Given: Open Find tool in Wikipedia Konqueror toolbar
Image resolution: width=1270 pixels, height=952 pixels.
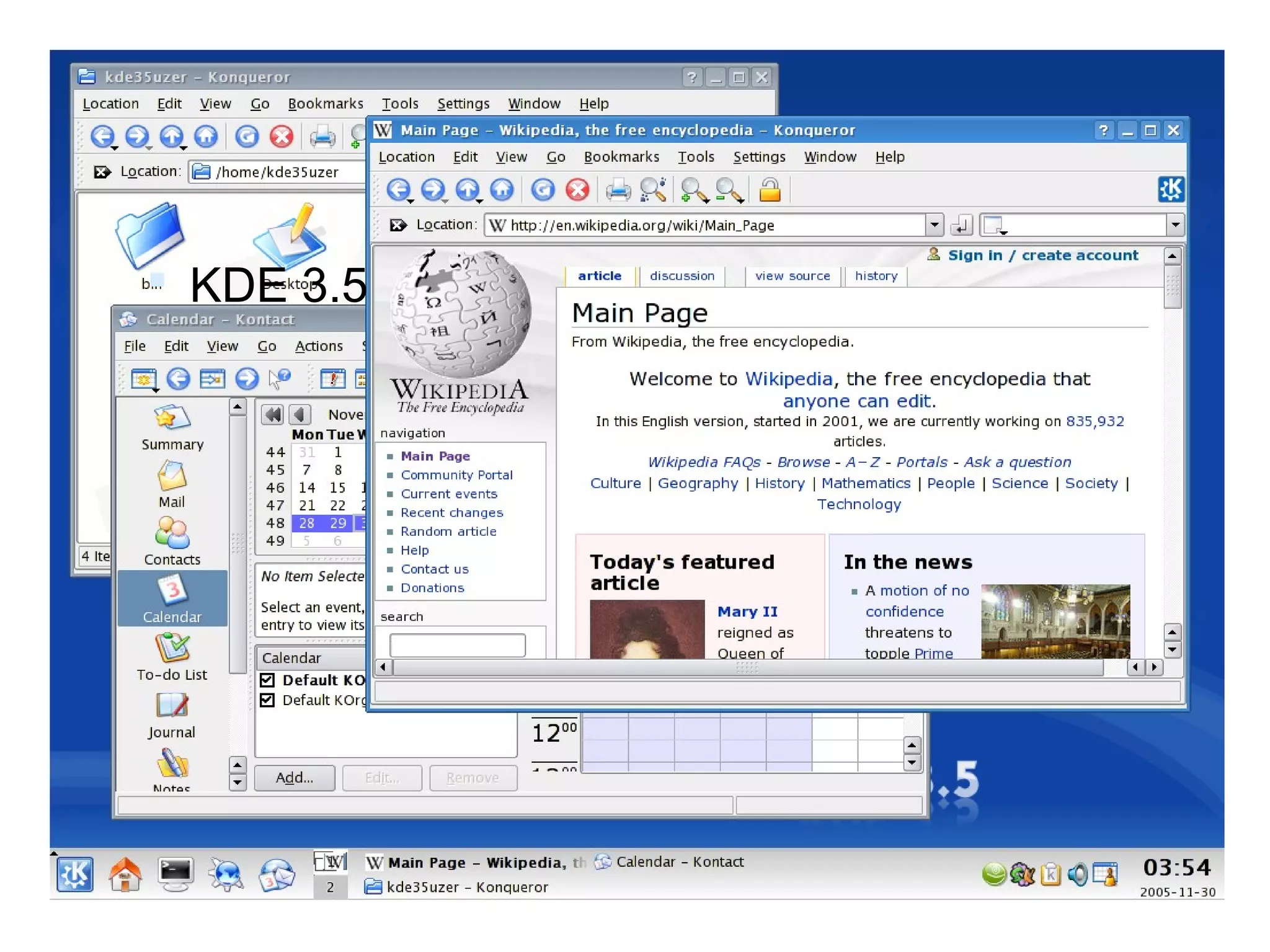Looking at the screenshot, I should (x=653, y=190).
